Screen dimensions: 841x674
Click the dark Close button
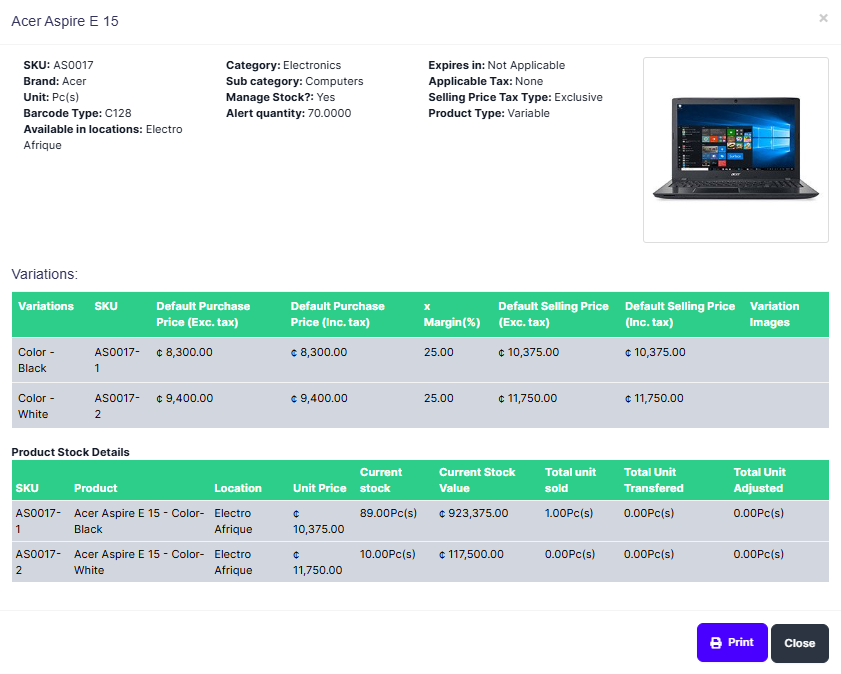point(800,643)
